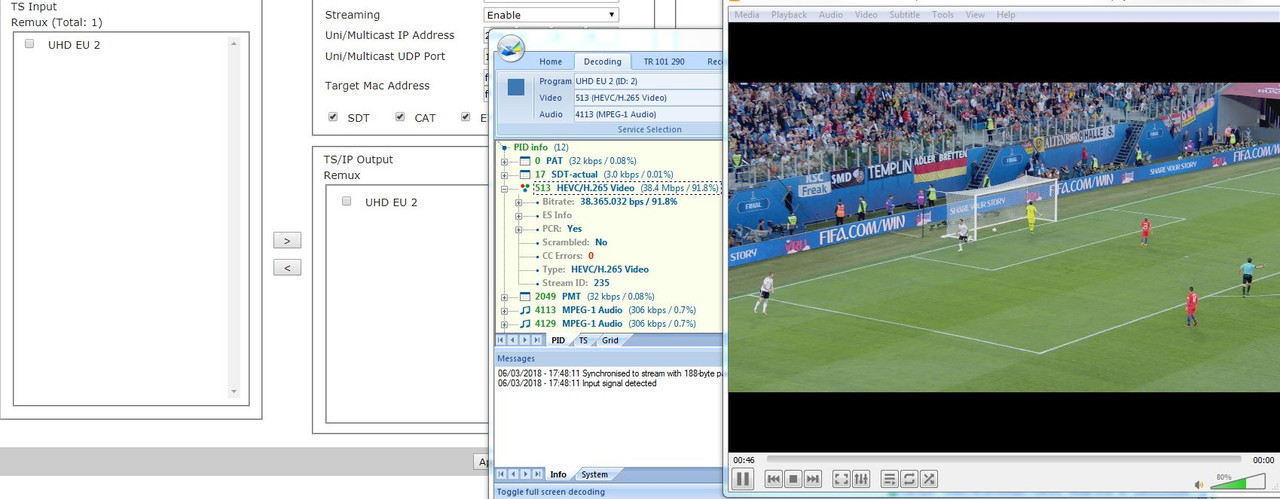Pause playback in VLC player
This screenshot has width=1280, height=499.
743,479
